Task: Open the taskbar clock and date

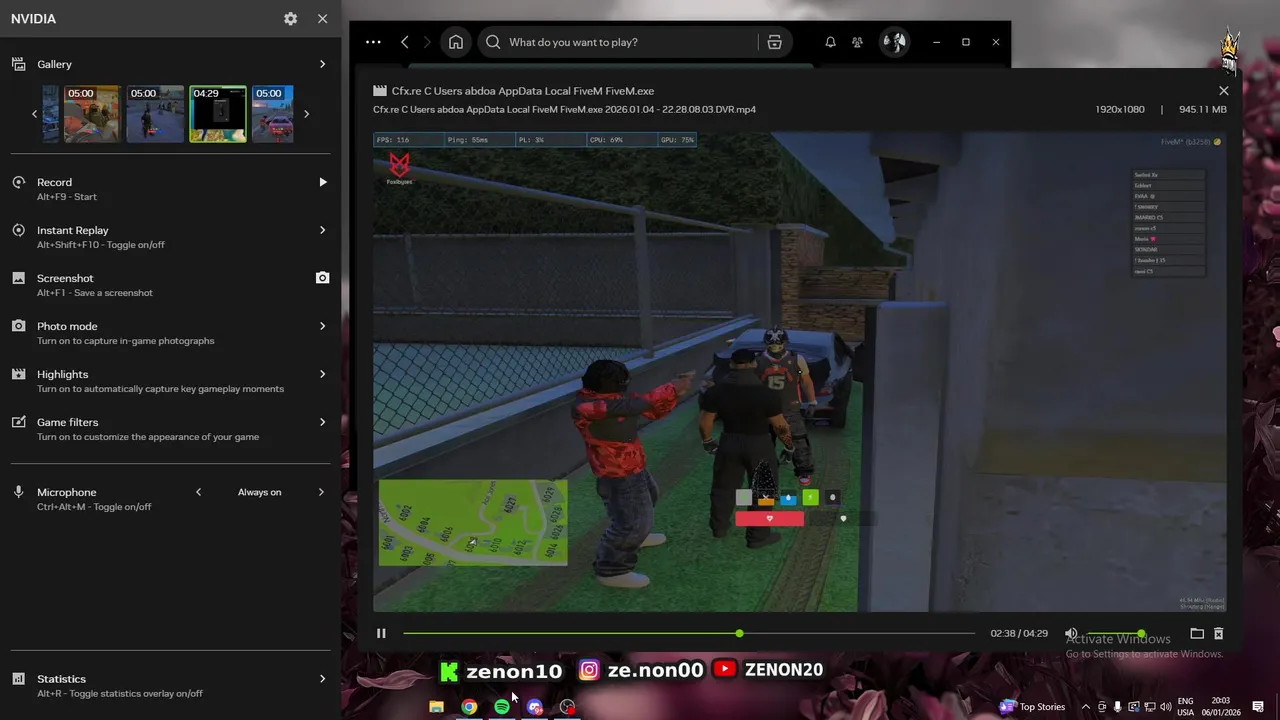Action: click(x=1221, y=707)
